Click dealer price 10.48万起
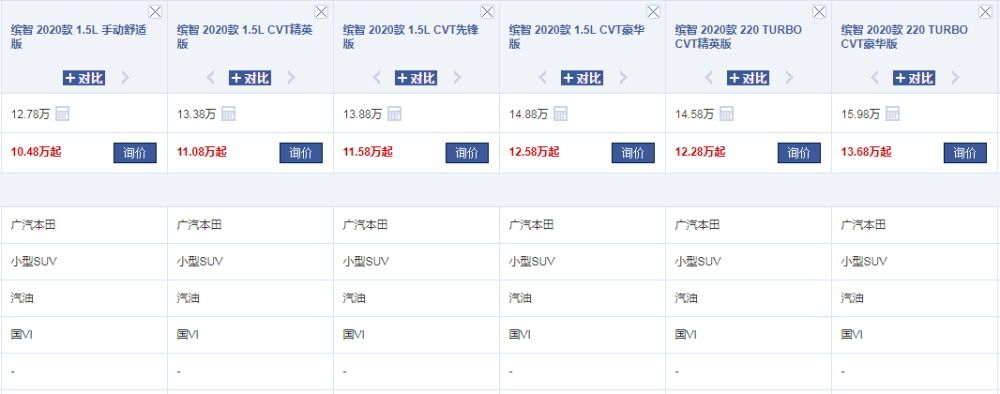The width and height of the screenshot is (1000, 394). click(x=36, y=152)
